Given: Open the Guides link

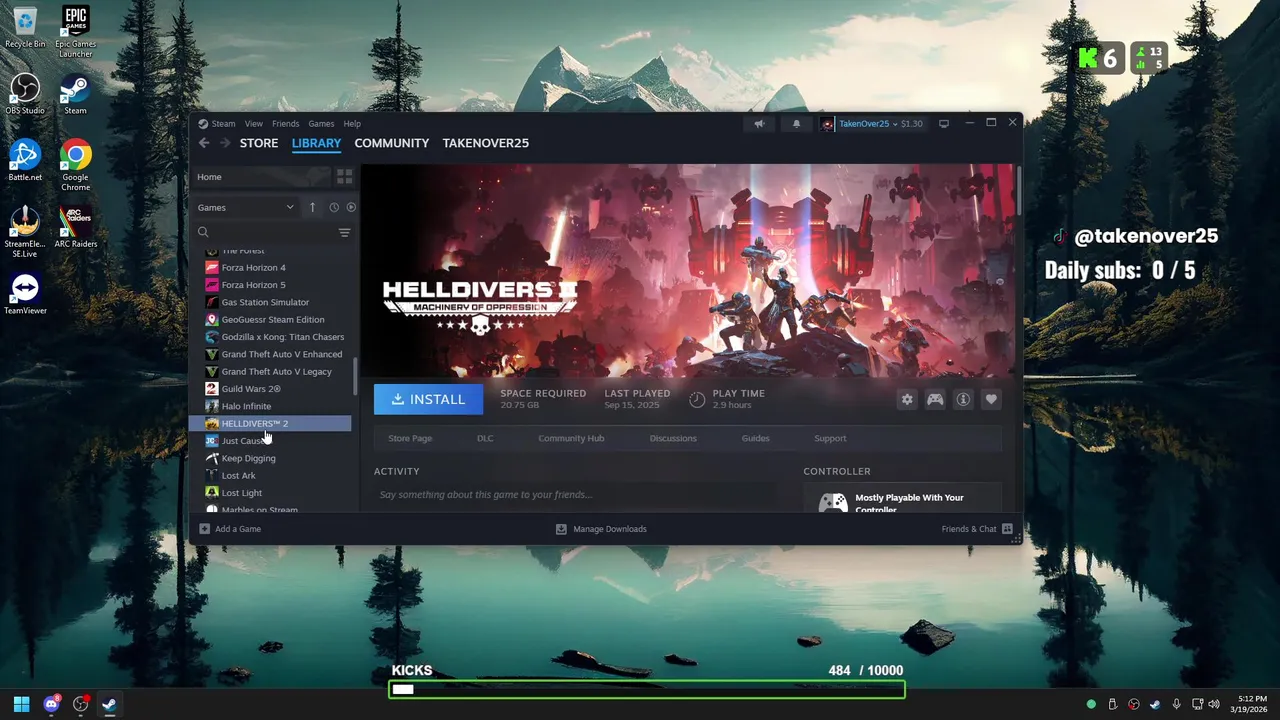Looking at the screenshot, I should click(x=755, y=438).
